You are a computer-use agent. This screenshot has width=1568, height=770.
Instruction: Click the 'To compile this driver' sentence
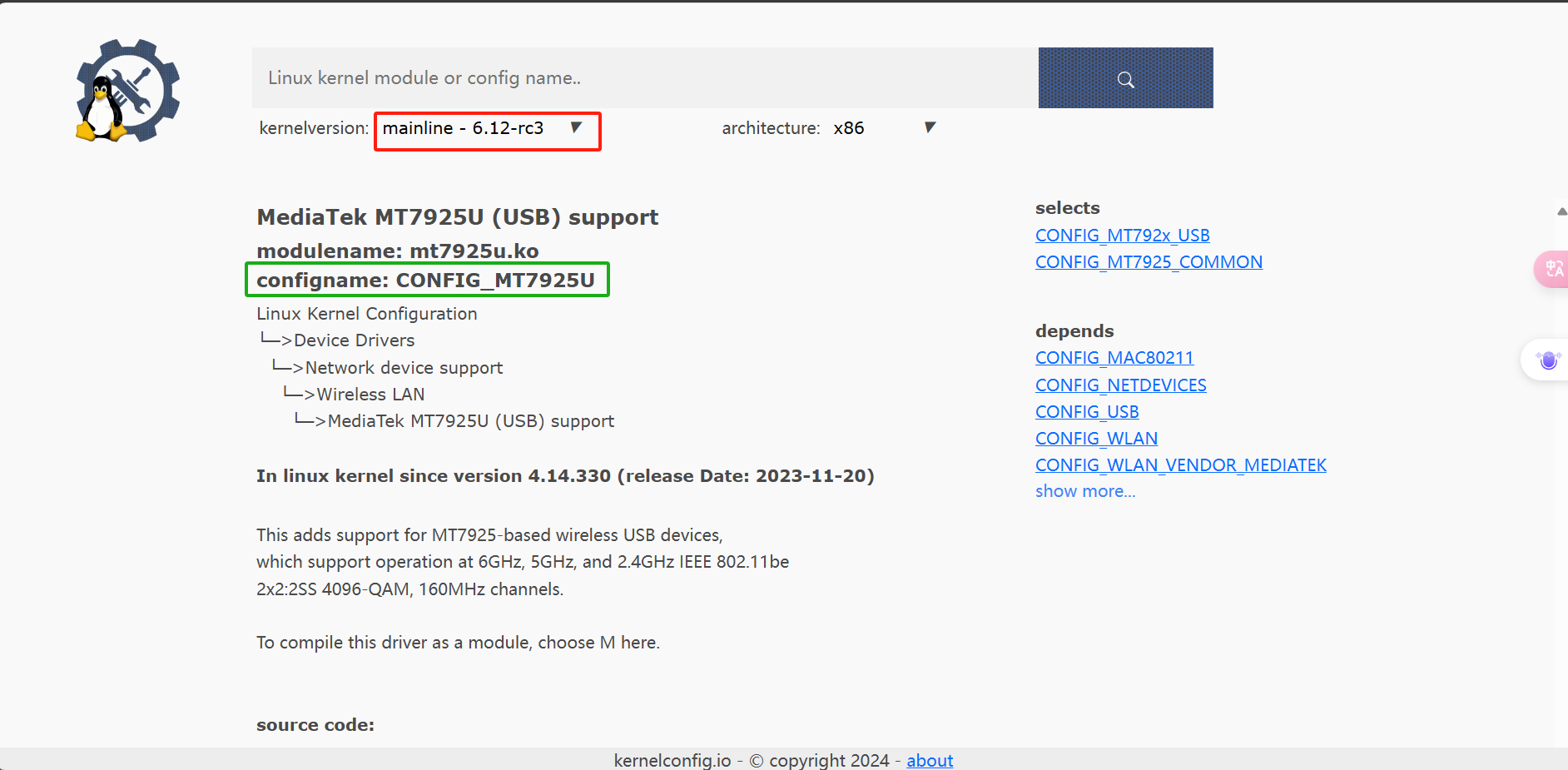[x=458, y=643]
